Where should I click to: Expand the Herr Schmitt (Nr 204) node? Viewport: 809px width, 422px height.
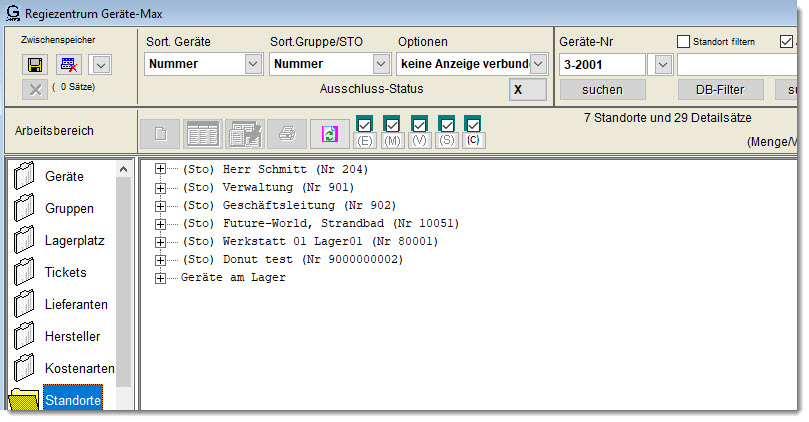pyautogui.click(x=160, y=169)
